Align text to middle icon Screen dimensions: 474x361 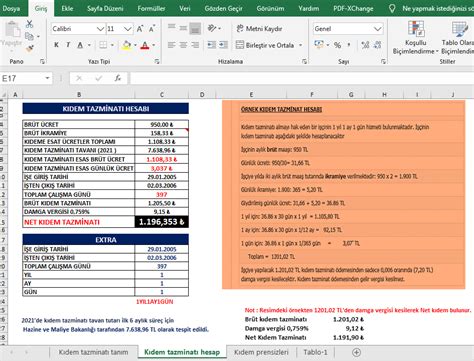(183, 28)
